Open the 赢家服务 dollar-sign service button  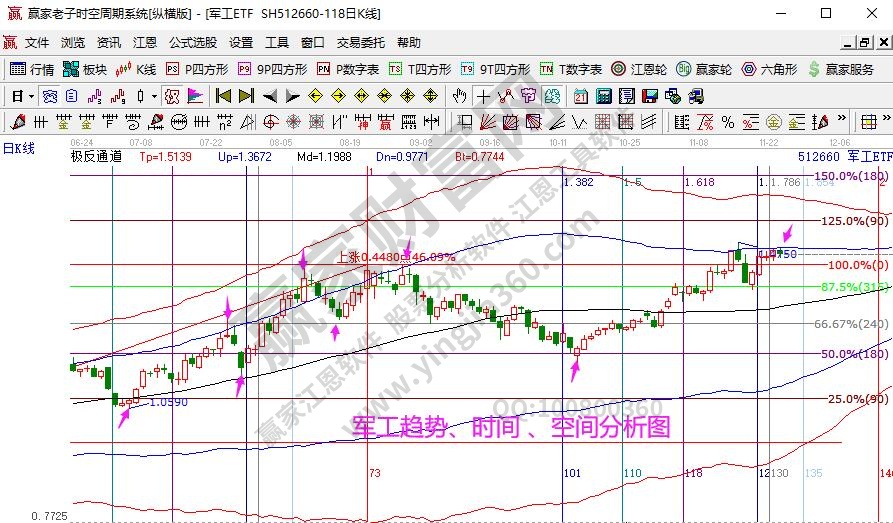[x=841, y=69]
